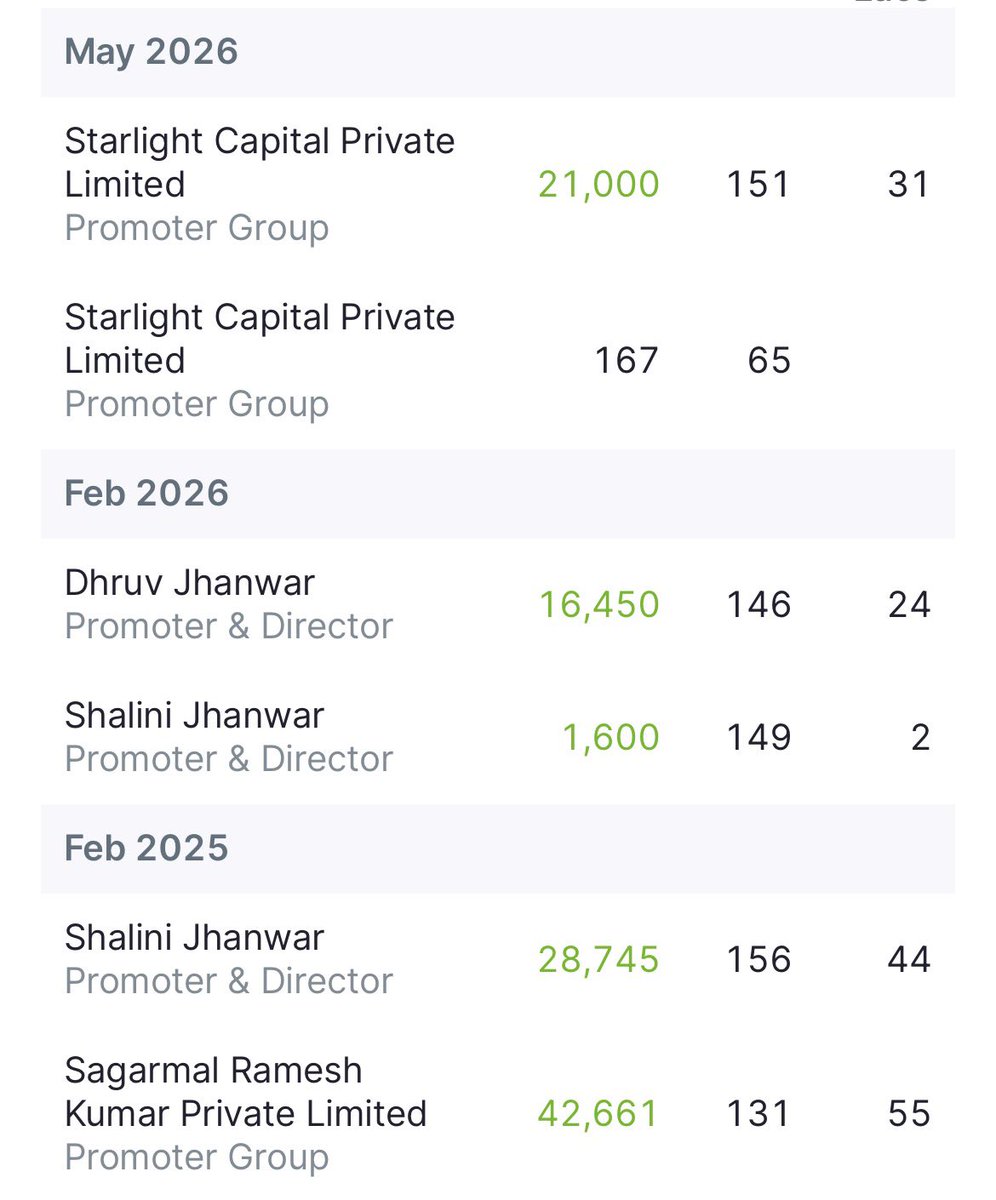The height and width of the screenshot is (1200, 996).
Task: Select the 21,000 value for Starlight Capital
Action: coord(599,184)
